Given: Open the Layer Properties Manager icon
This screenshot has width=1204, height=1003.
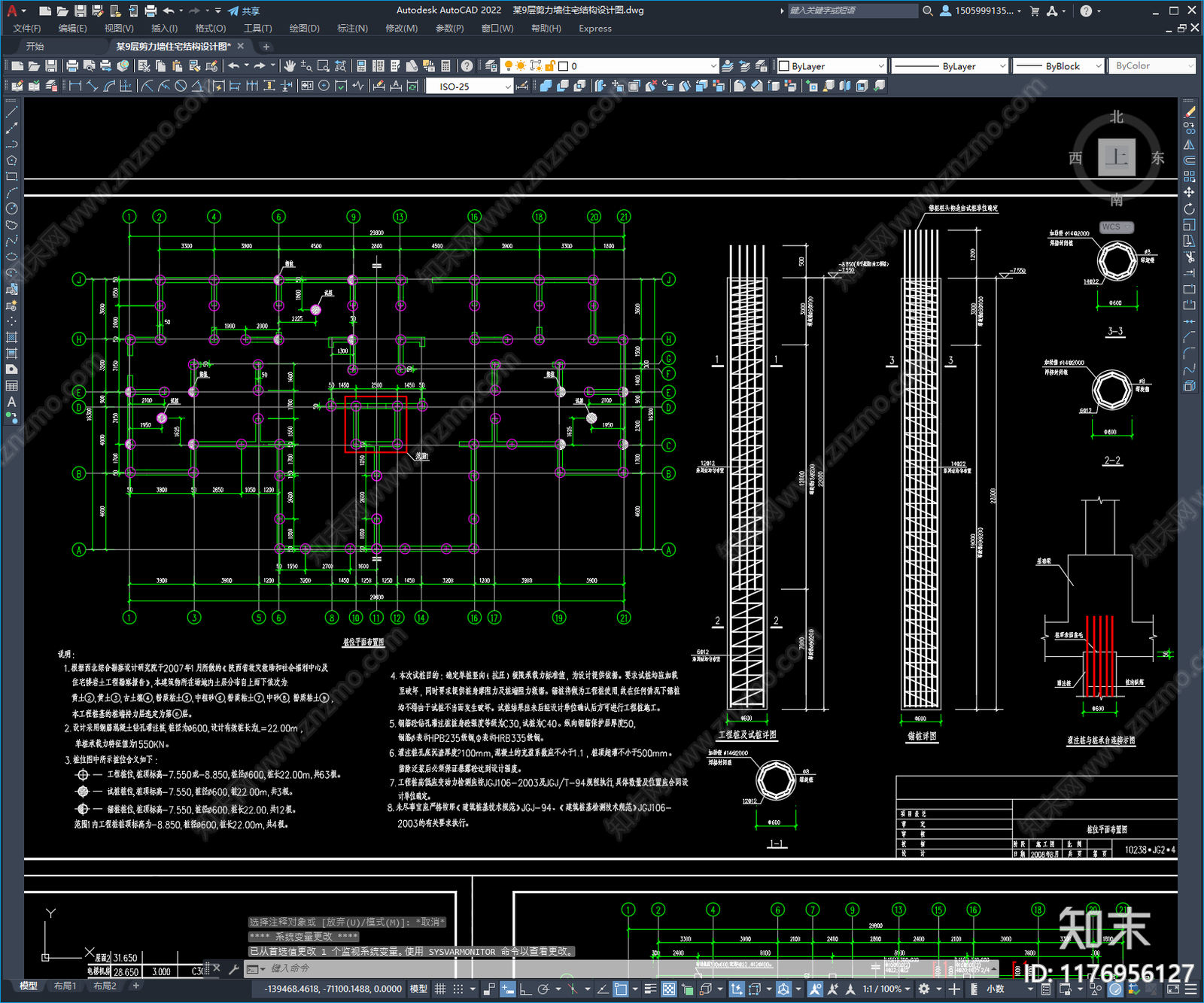Looking at the screenshot, I should click(491, 66).
